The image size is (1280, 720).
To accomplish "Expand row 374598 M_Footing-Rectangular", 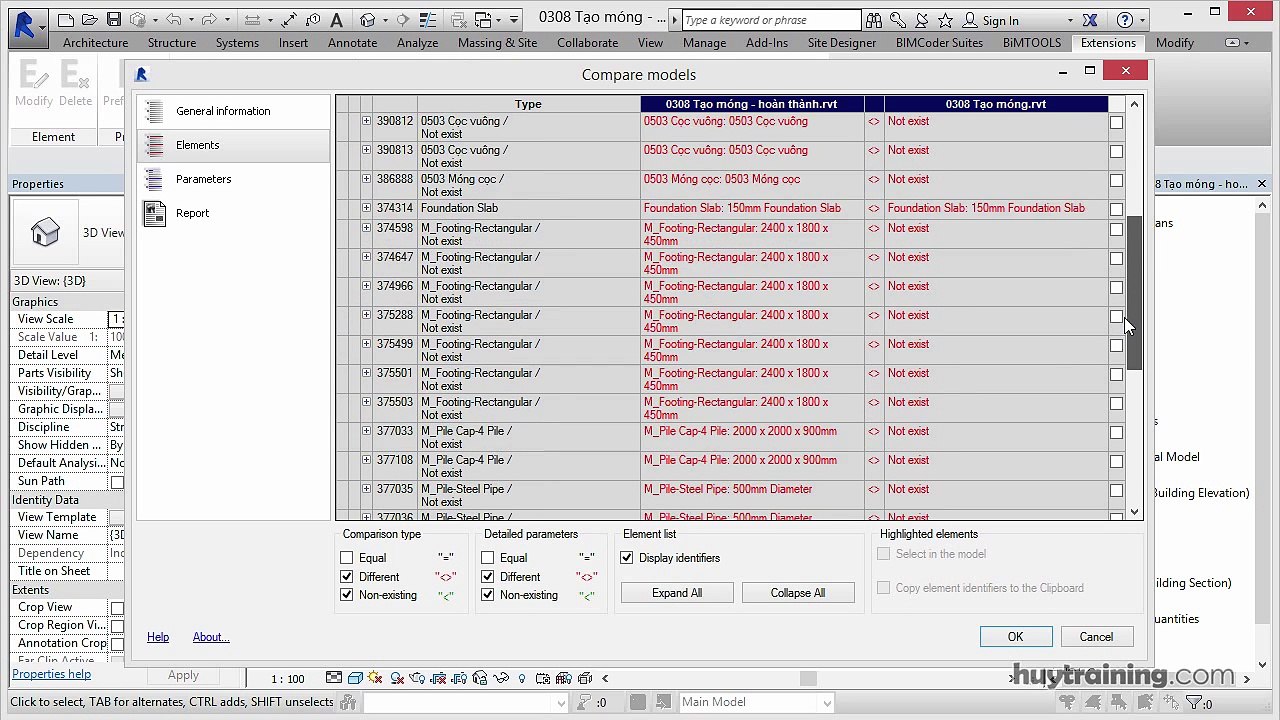I will coord(366,228).
